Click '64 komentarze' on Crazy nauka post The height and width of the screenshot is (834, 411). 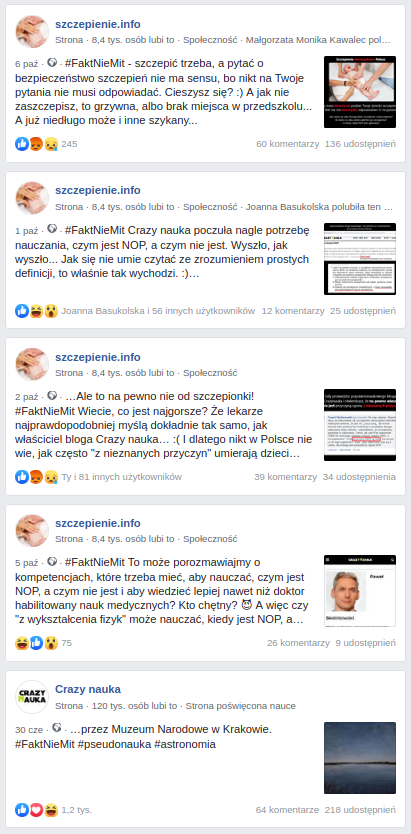point(287,810)
